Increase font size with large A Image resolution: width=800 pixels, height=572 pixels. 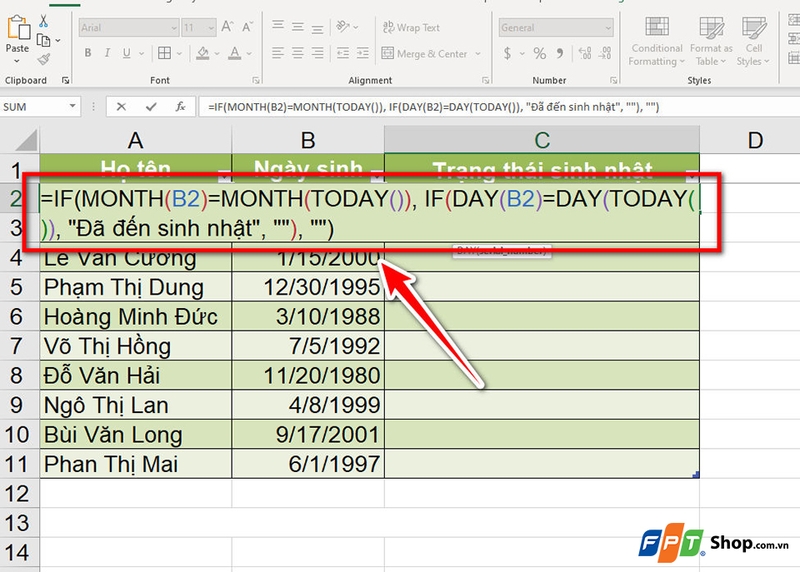[x=228, y=27]
